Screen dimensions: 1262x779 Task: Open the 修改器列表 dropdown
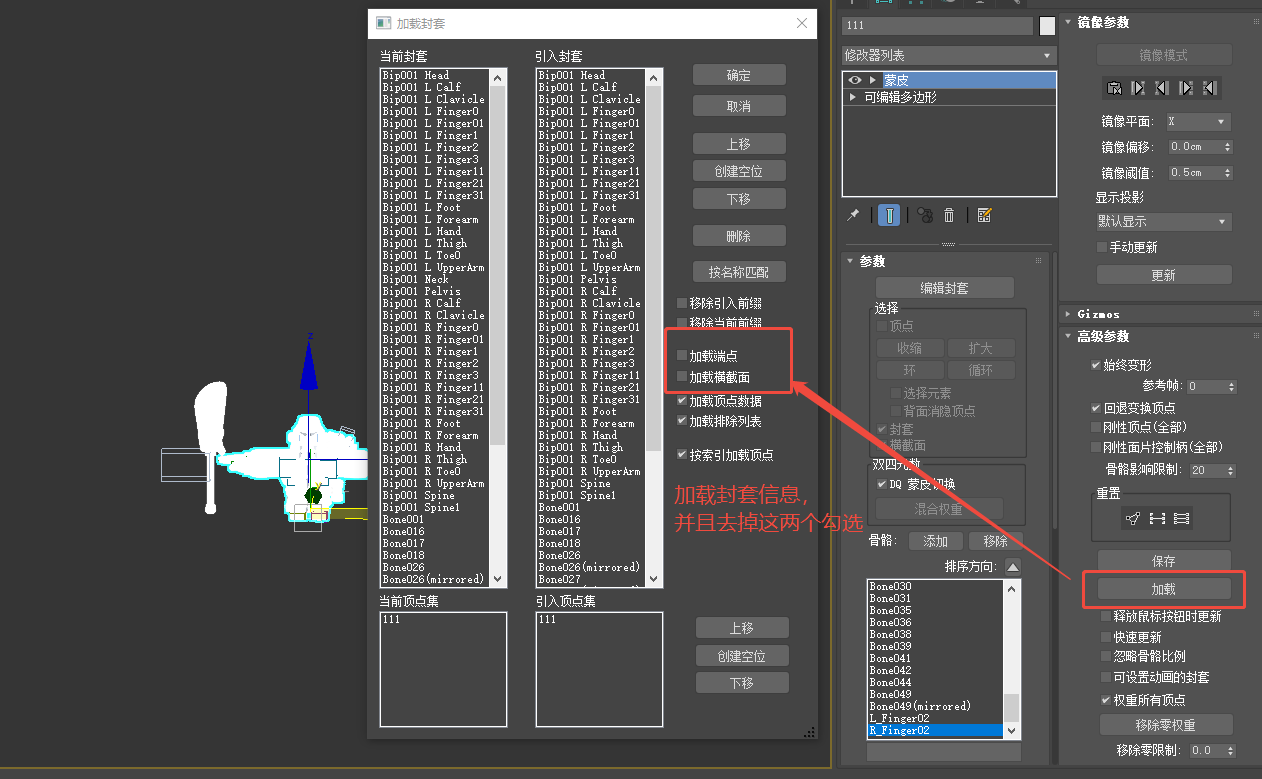(x=948, y=56)
